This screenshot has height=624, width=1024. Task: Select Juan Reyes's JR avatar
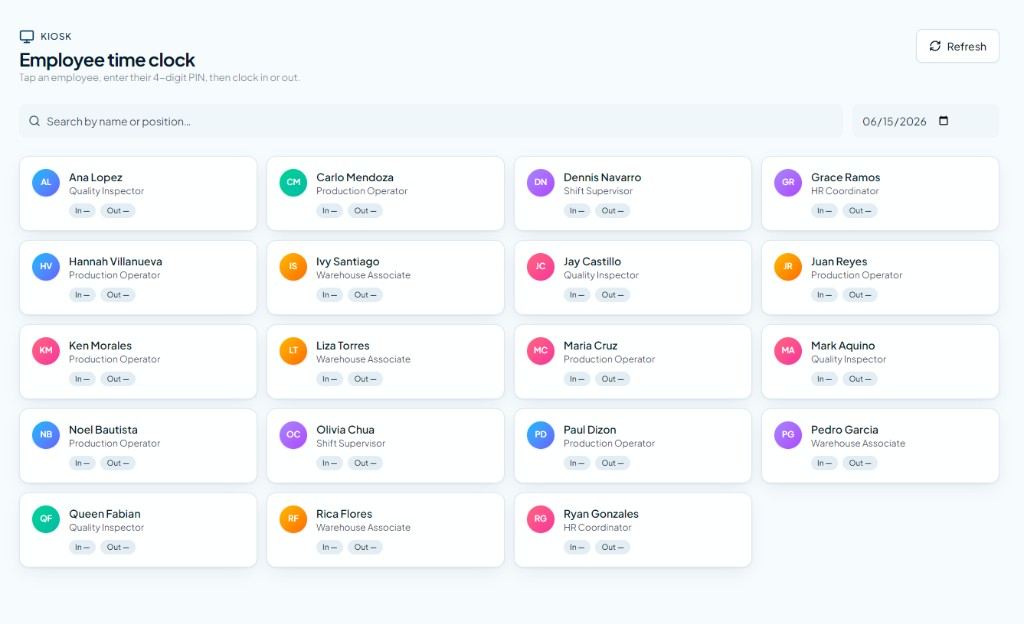pos(788,266)
